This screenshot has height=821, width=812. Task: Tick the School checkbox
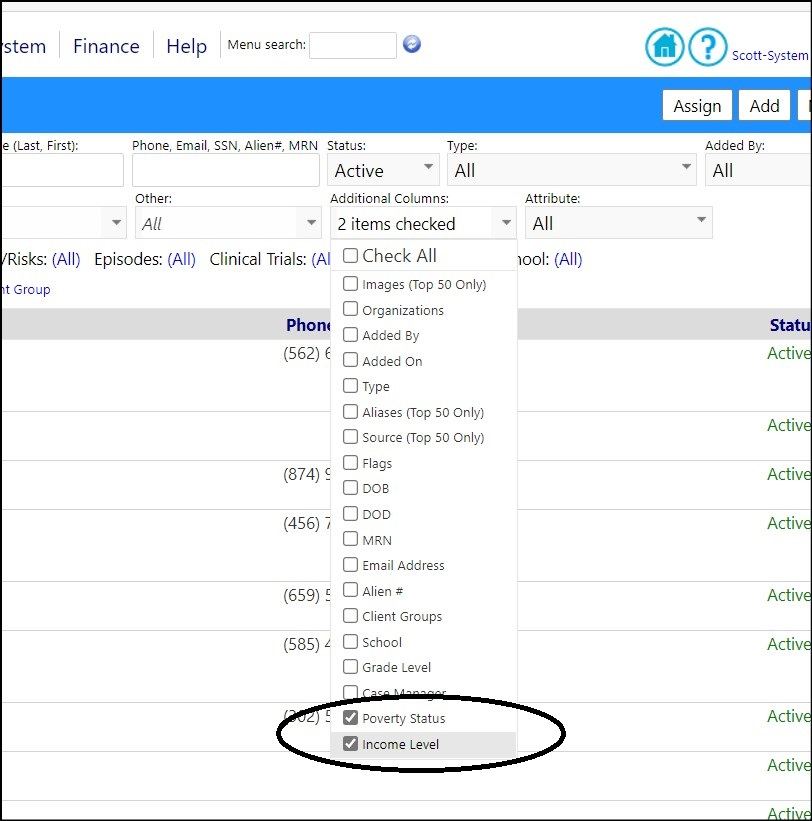(x=350, y=641)
